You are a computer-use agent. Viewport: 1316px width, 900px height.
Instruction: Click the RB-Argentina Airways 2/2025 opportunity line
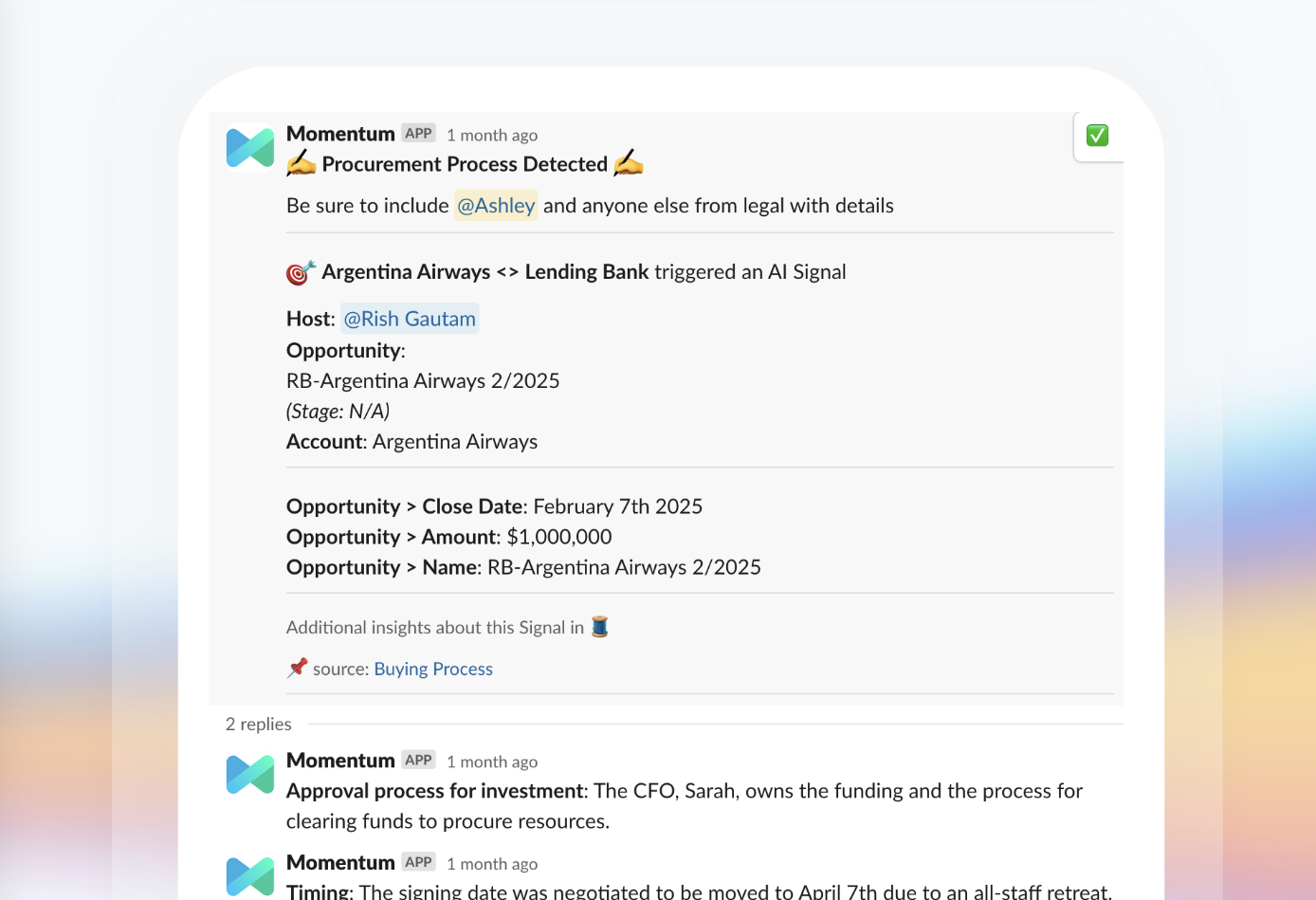click(x=423, y=381)
